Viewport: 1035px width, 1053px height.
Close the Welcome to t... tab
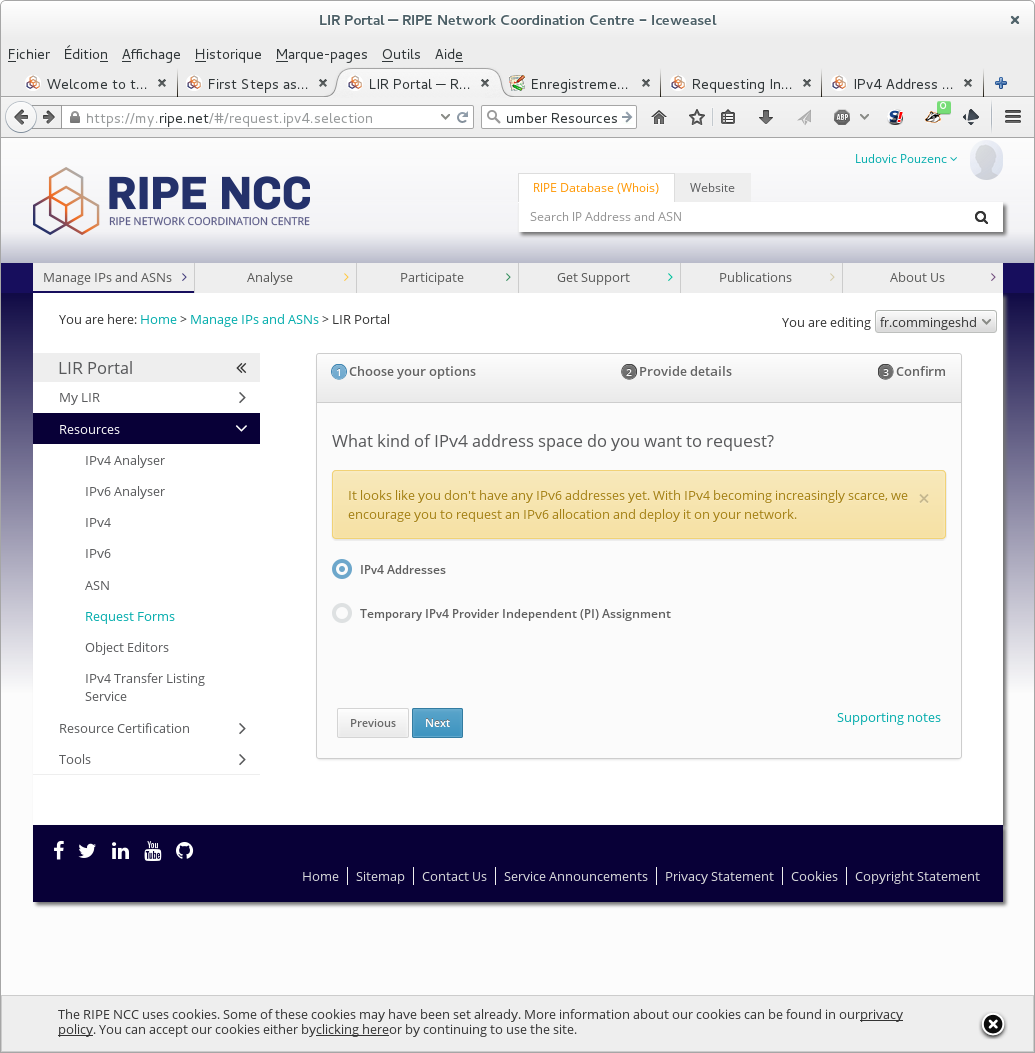tap(162, 83)
